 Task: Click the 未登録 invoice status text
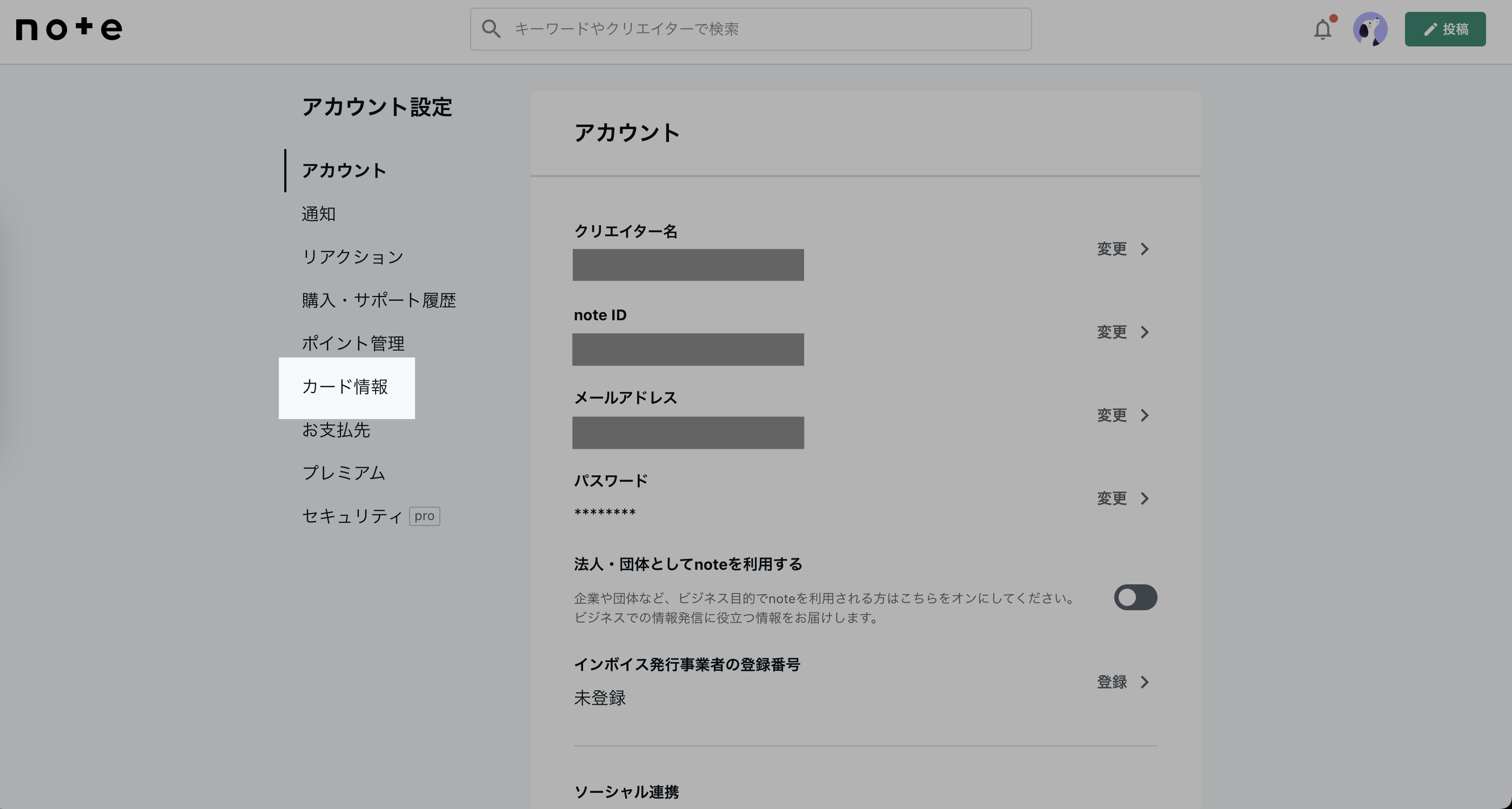(600, 698)
